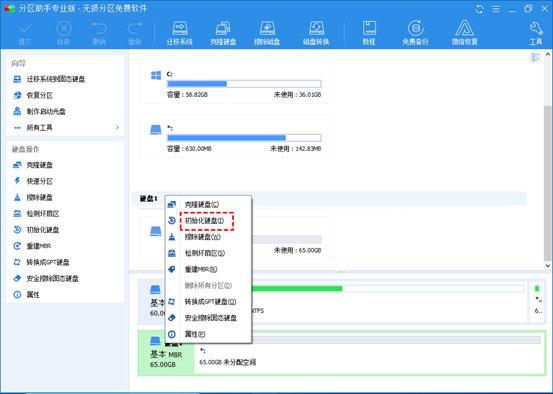Click the scrollbar down arrow
This screenshot has height=394, width=553.
547,266
